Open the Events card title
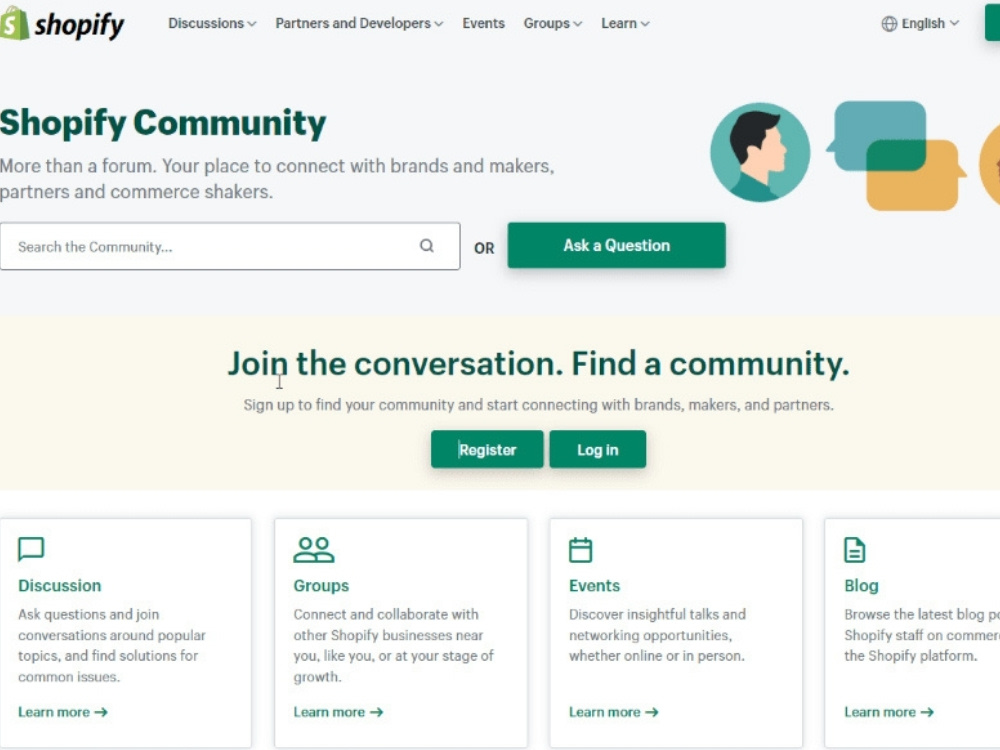This screenshot has height=750, width=1000. click(594, 585)
